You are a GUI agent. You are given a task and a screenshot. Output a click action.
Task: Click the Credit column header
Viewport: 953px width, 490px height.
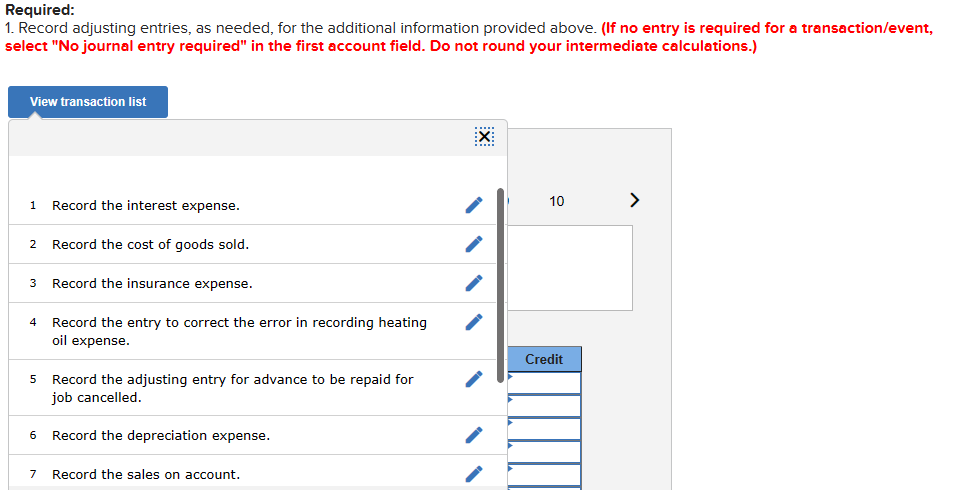(544, 359)
